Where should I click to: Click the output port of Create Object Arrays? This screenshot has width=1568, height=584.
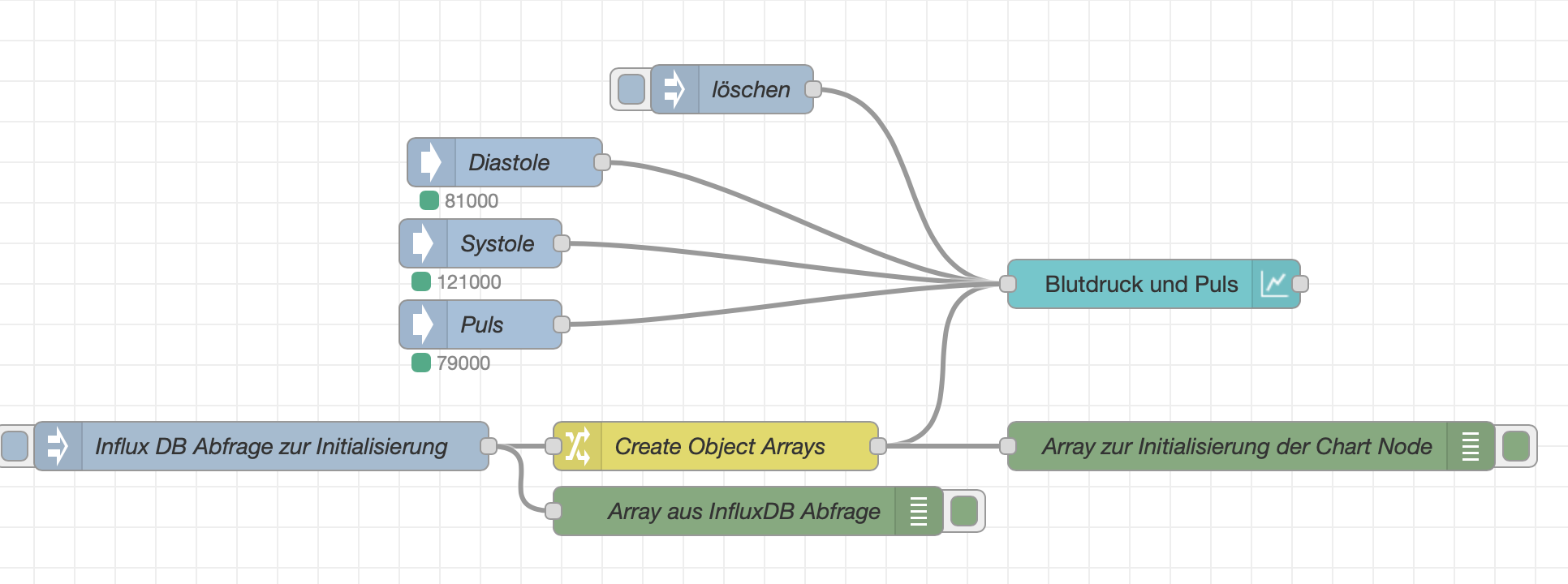[878, 446]
